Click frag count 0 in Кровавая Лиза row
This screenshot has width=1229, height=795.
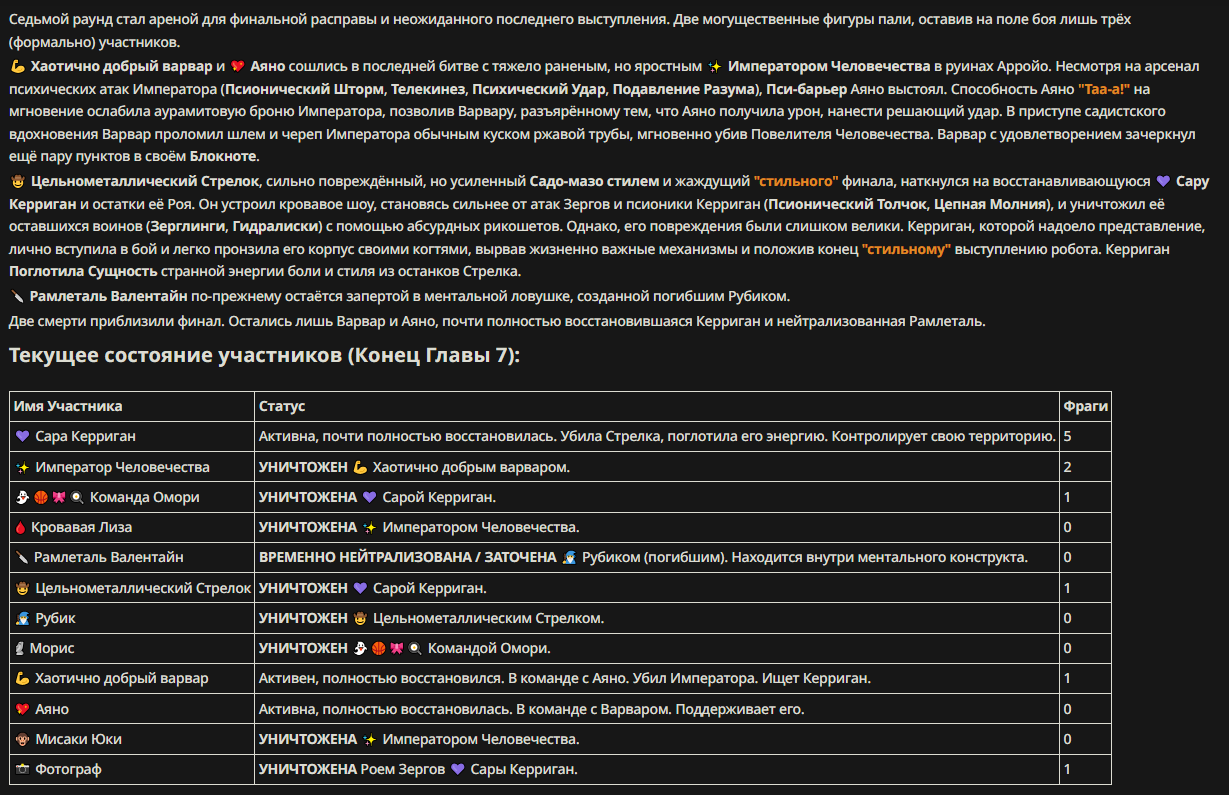[1068, 527]
